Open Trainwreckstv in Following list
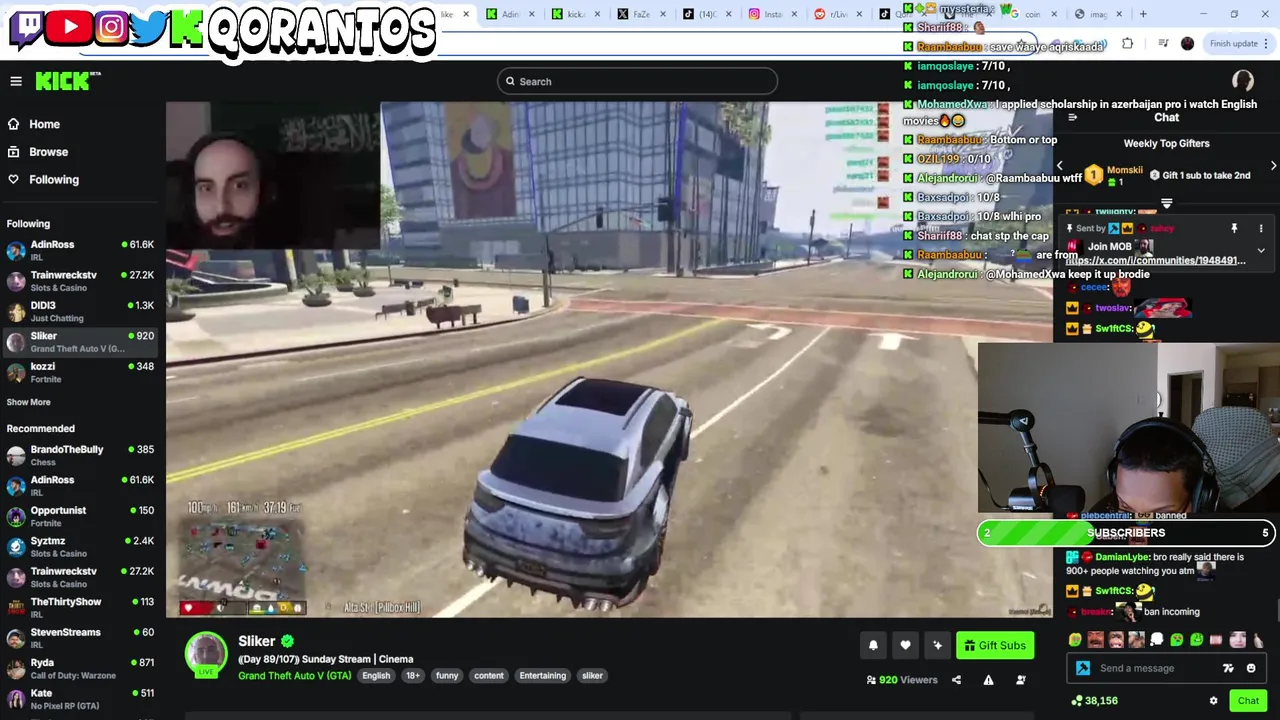This screenshot has width=1280, height=720. click(80, 281)
